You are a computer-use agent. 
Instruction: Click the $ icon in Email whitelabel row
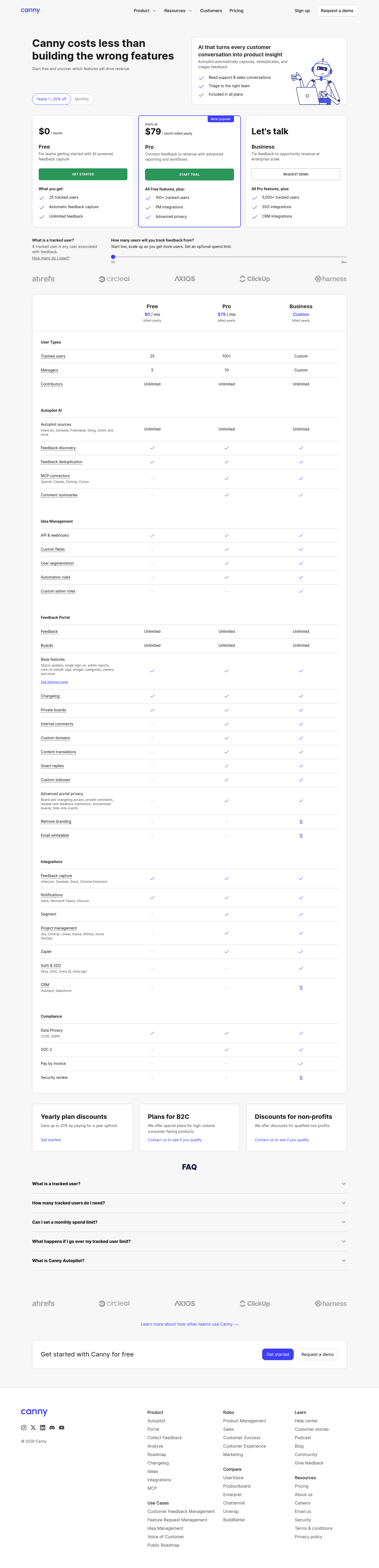[x=301, y=836]
